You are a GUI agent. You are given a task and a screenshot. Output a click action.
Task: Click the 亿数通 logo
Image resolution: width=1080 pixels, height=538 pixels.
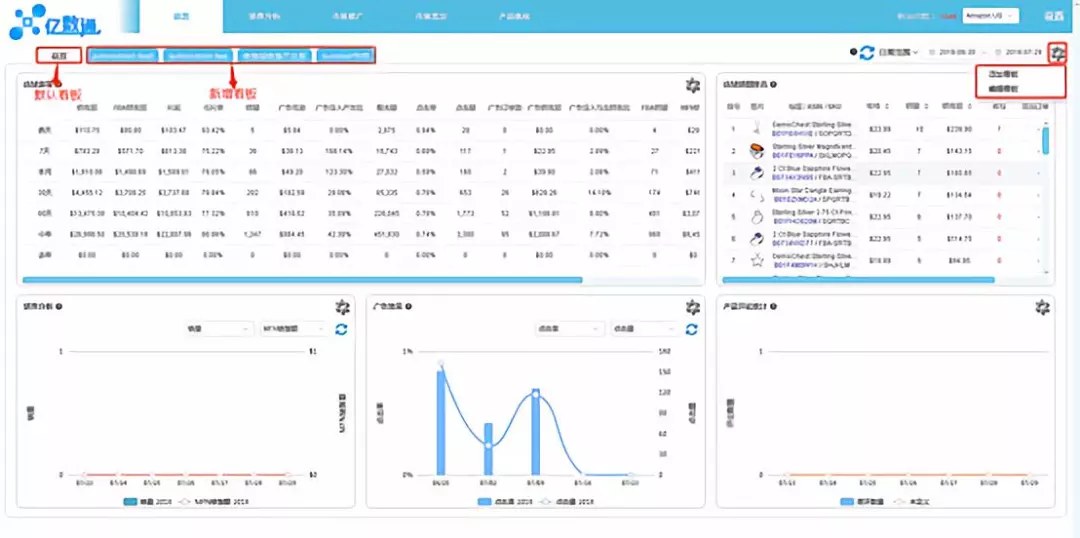pos(55,22)
